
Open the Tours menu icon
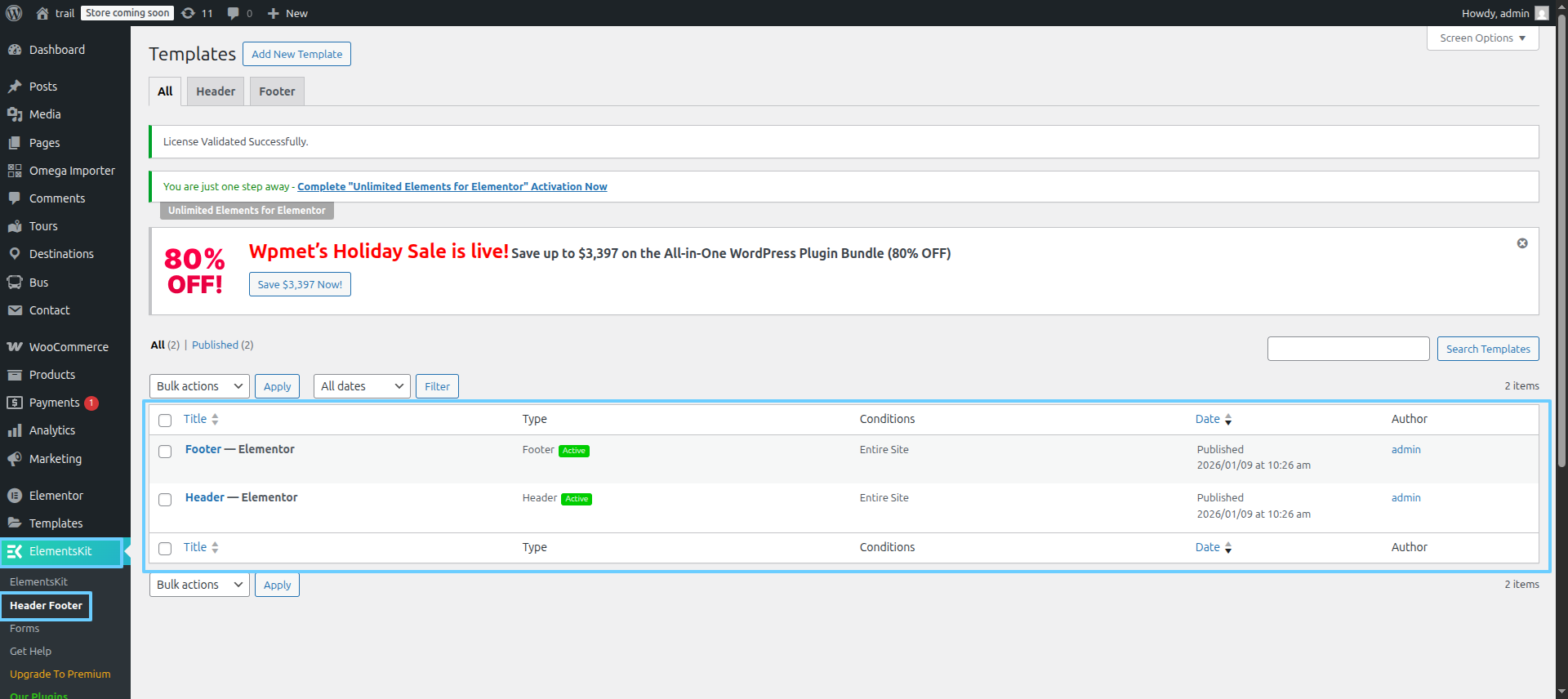15,226
